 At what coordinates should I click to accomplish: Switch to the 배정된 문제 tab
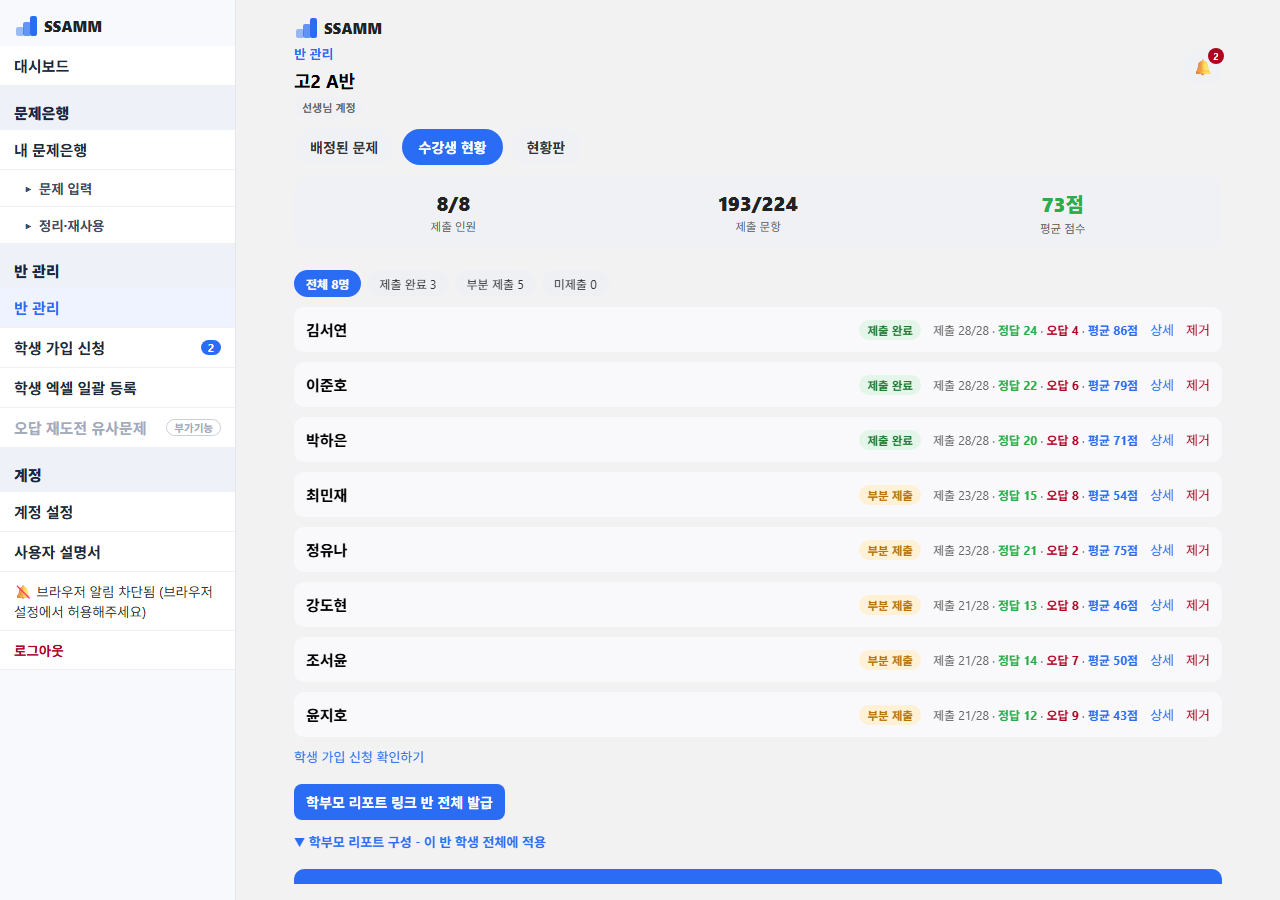pos(344,147)
